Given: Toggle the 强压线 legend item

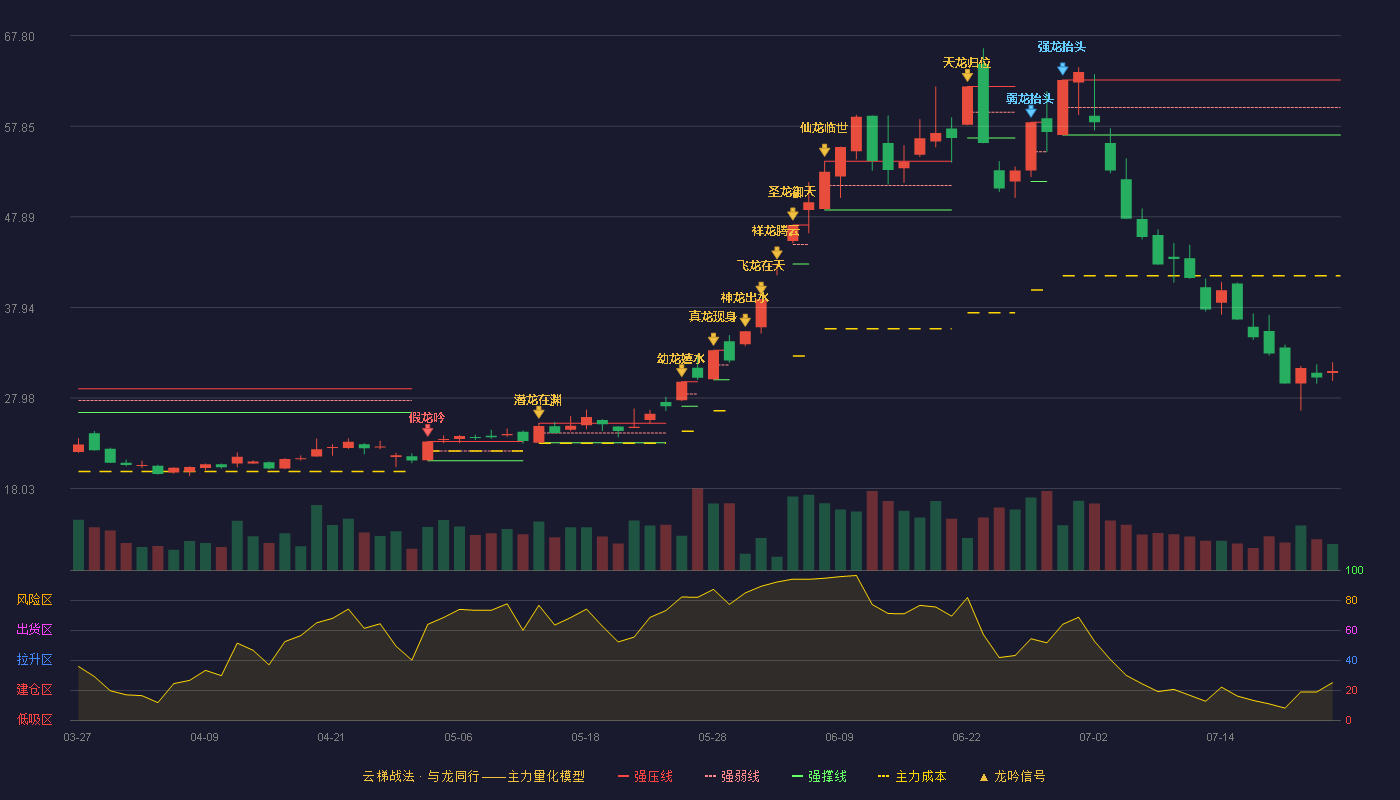Looking at the screenshot, I should tap(645, 776).
